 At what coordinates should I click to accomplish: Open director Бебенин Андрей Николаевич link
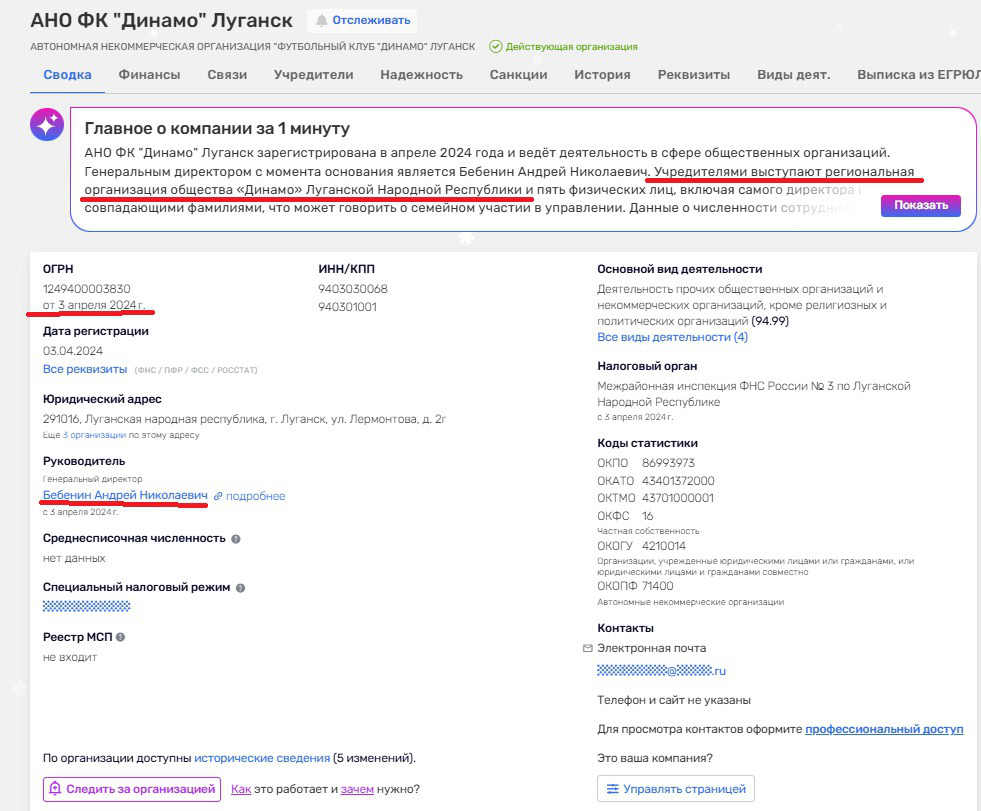point(125,496)
